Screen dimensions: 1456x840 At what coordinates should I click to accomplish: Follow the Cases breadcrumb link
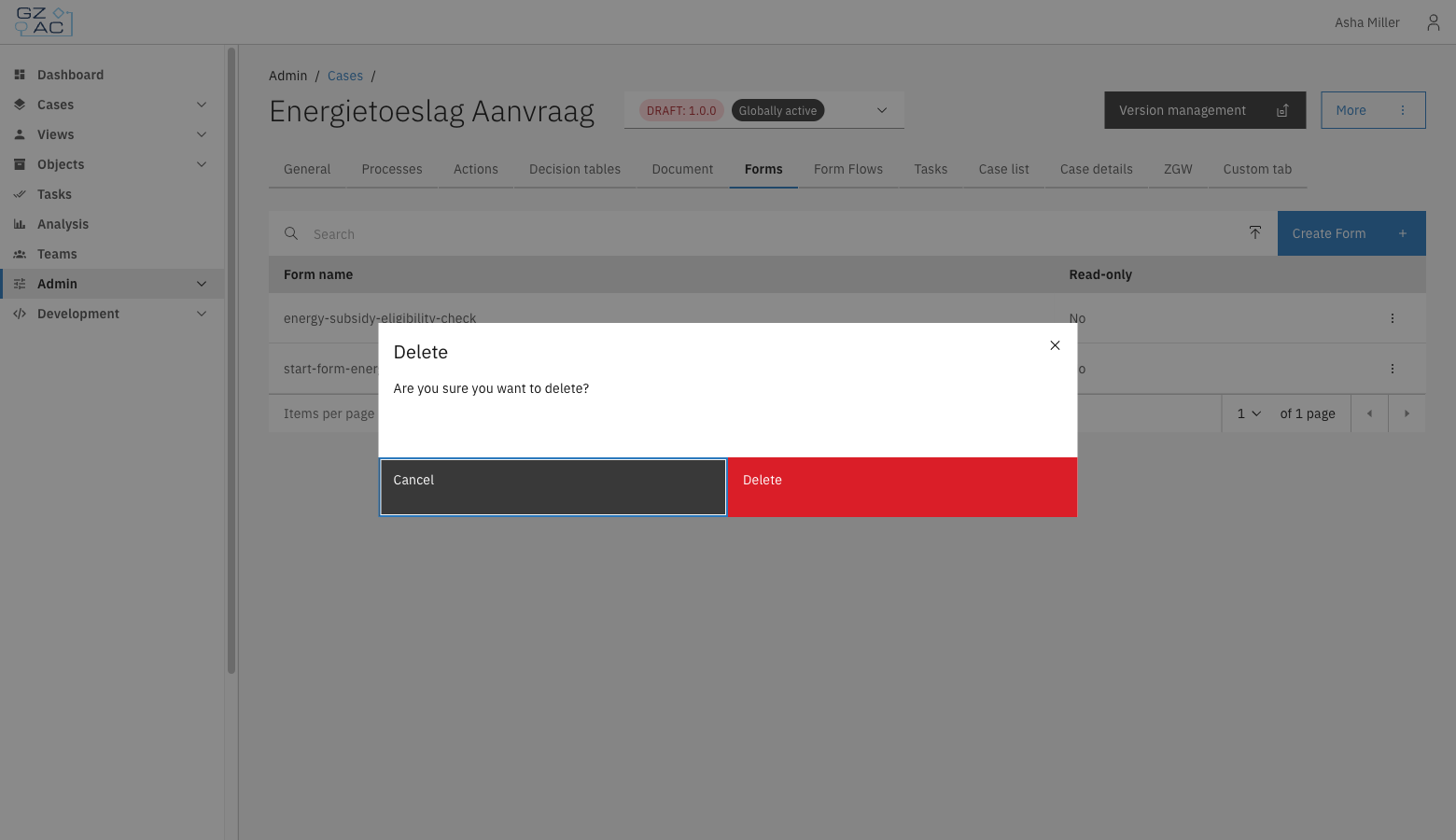pos(345,76)
